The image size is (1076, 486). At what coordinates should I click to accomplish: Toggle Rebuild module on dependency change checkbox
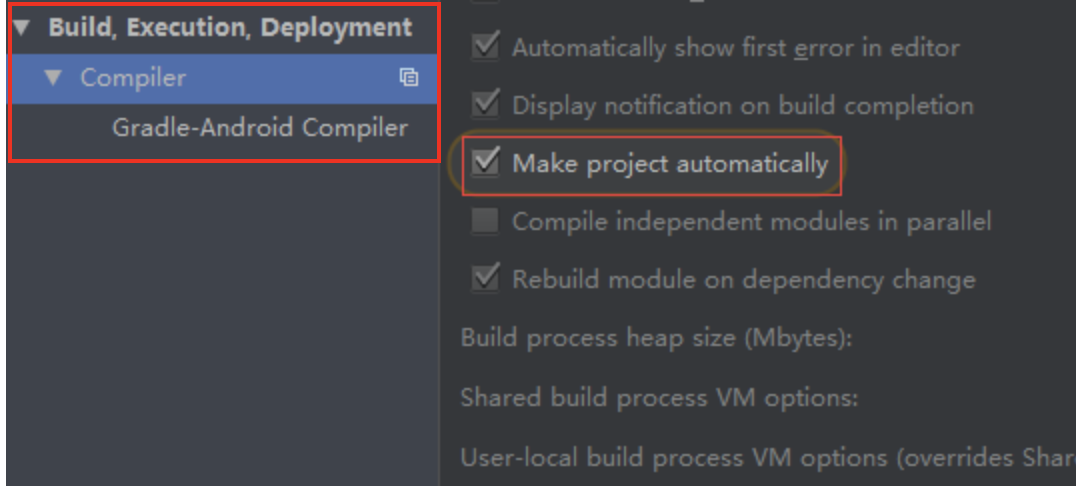486,280
